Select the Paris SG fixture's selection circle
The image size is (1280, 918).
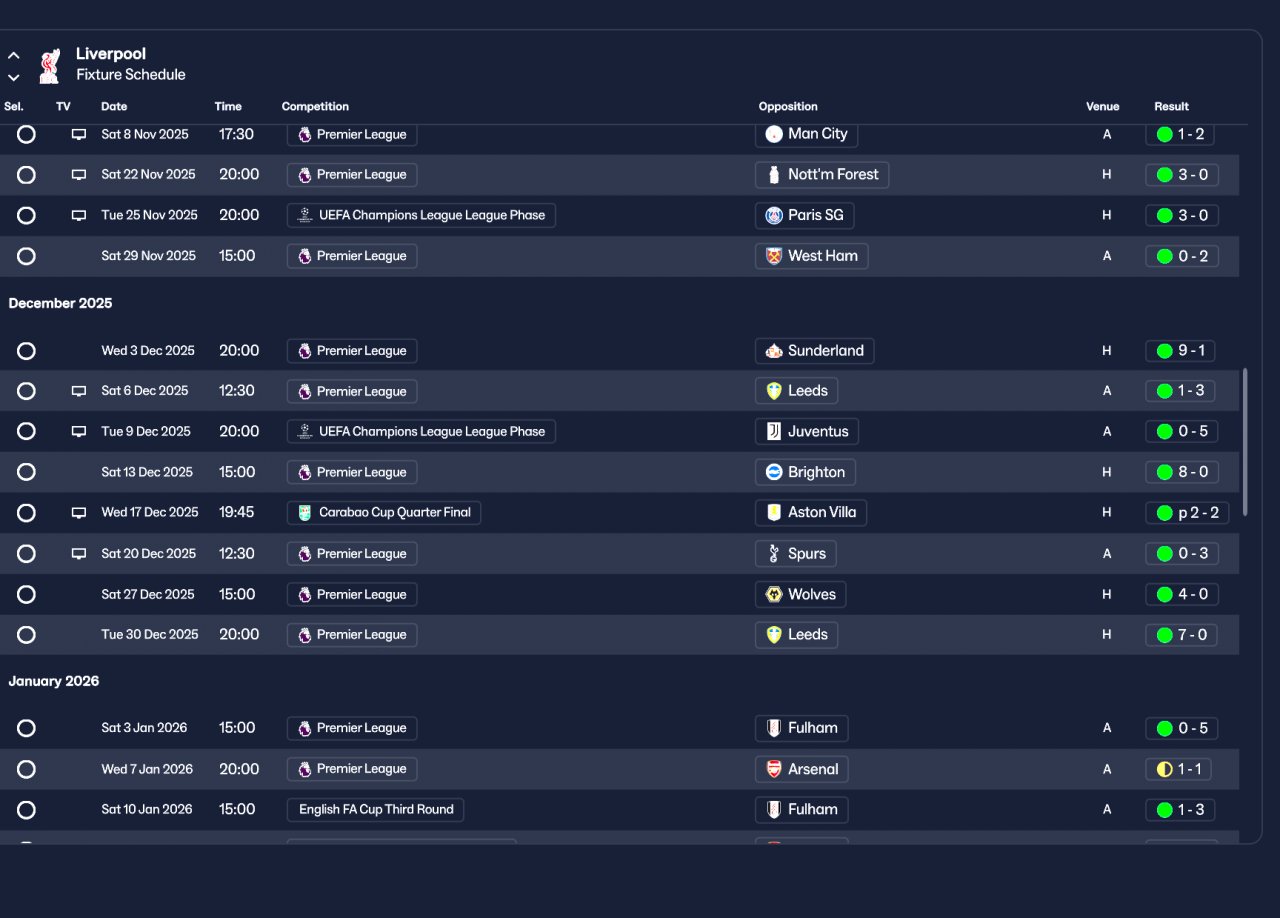[x=26, y=215]
